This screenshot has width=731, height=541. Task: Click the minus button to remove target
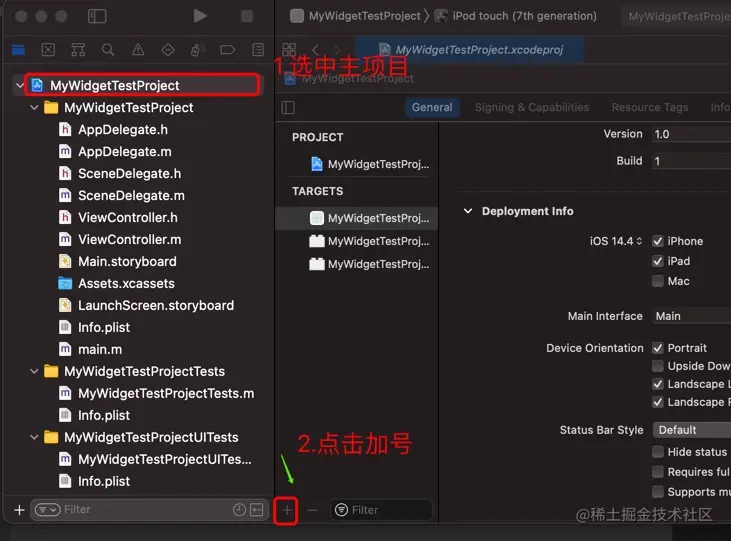312,510
